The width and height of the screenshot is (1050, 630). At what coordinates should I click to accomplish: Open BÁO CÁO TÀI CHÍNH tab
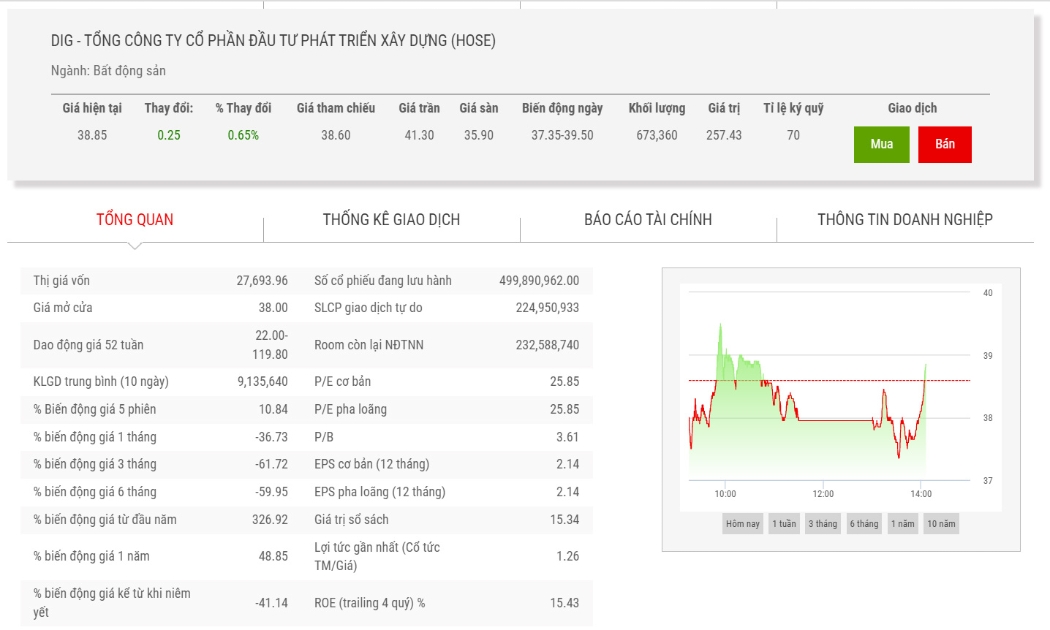648,220
